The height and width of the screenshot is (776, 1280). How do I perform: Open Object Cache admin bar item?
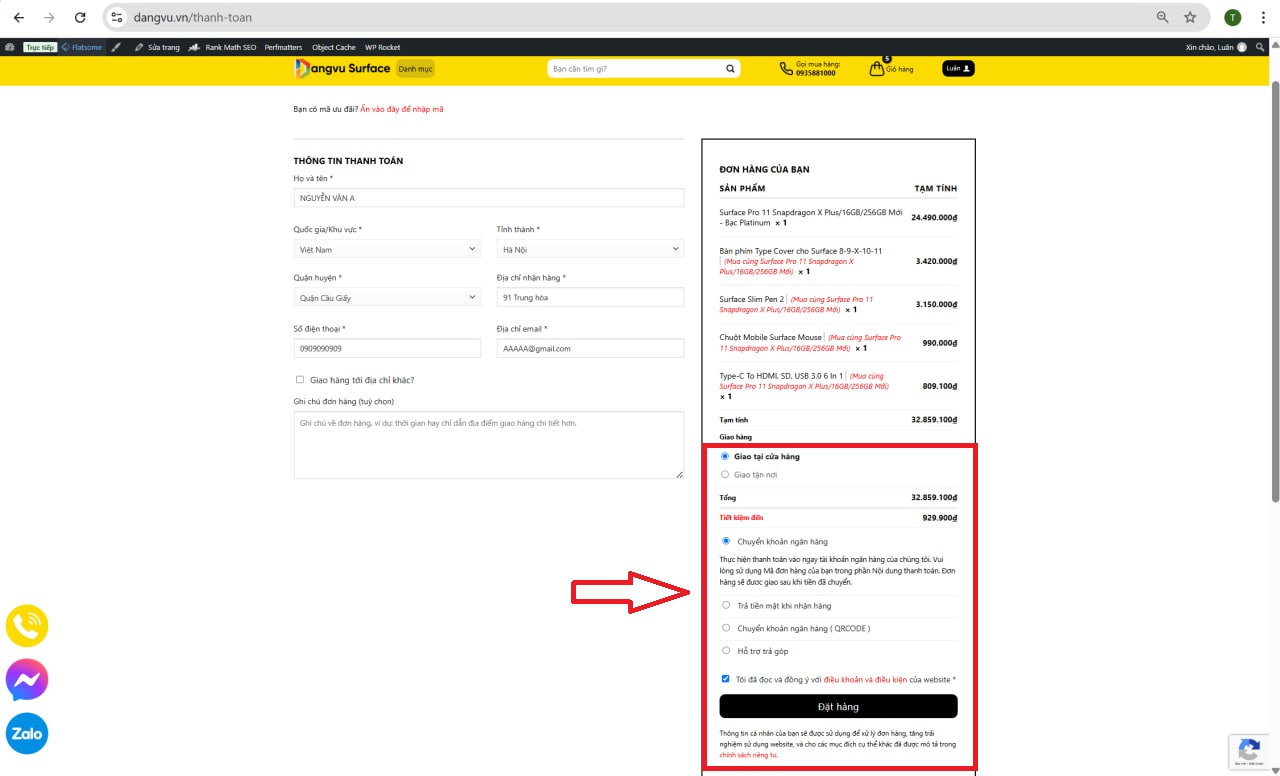click(333, 47)
